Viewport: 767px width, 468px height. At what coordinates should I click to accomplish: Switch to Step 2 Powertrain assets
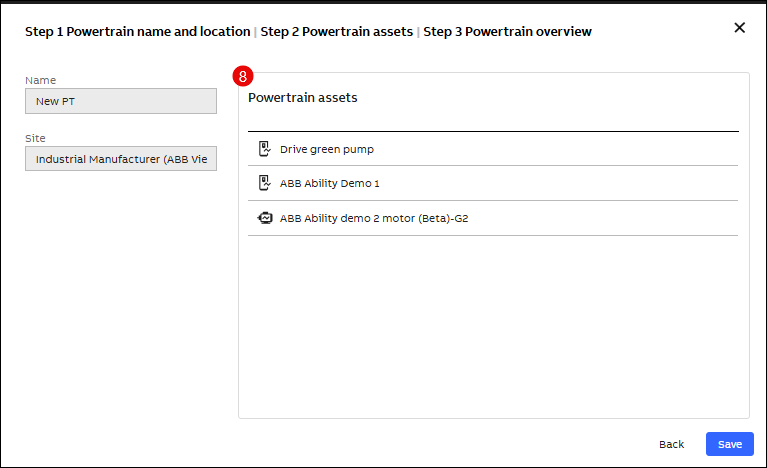click(336, 32)
